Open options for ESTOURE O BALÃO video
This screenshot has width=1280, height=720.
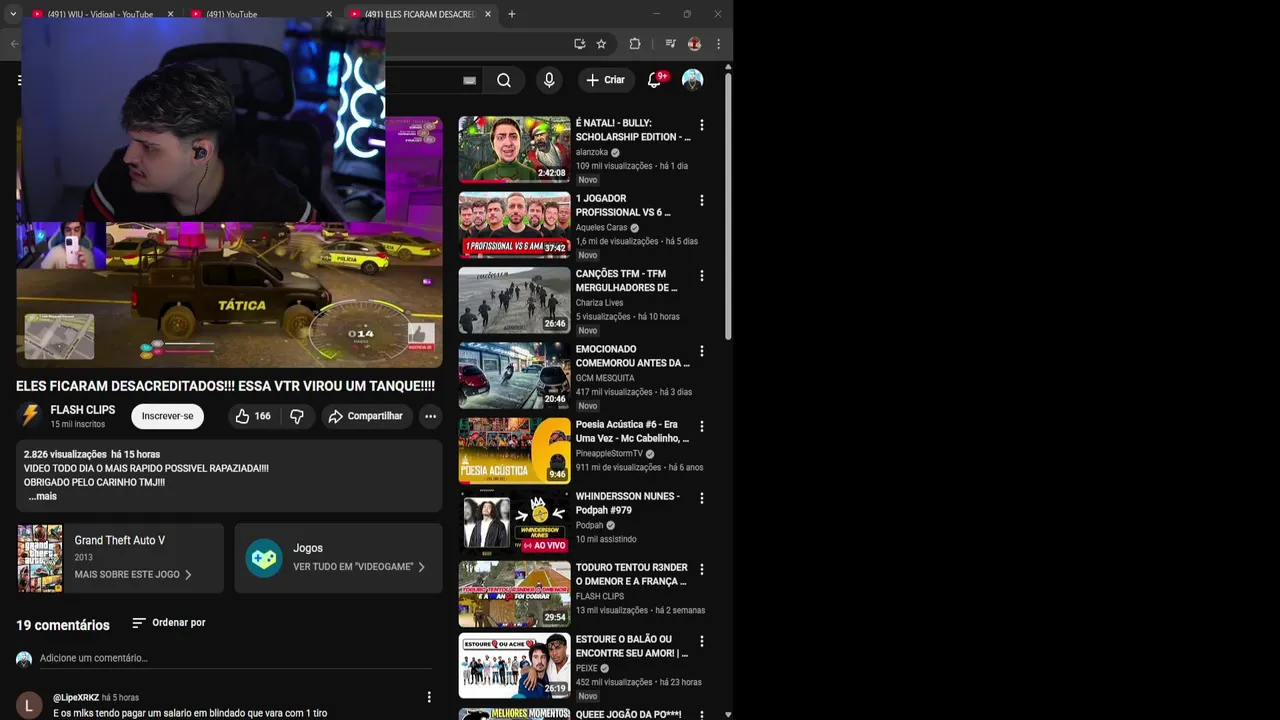701,641
